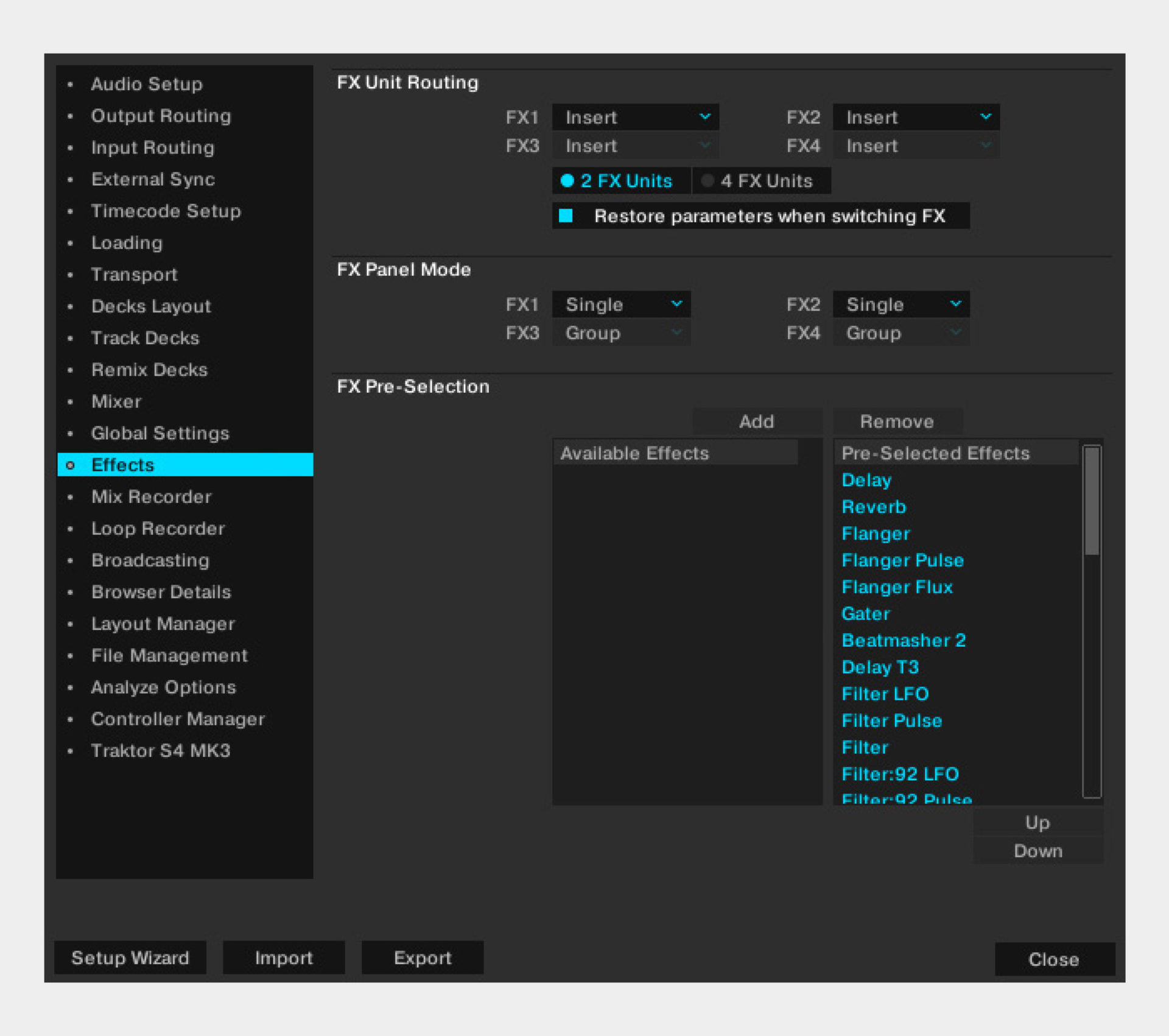
Task: Open Controller Manager settings
Action: (178, 719)
